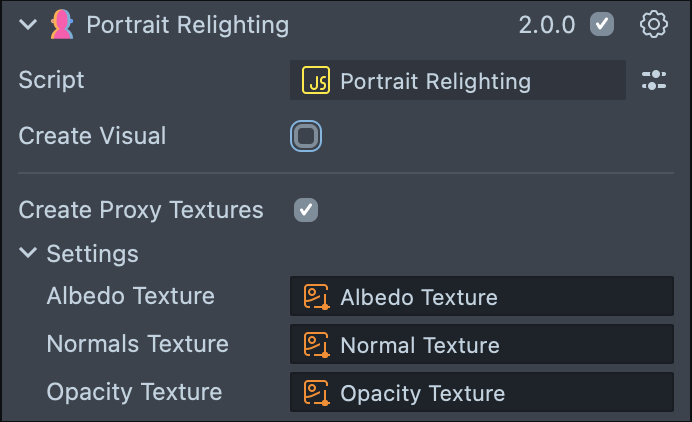Open the component settings gear menu
Image resolution: width=692 pixels, height=422 pixels.
[653, 25]
